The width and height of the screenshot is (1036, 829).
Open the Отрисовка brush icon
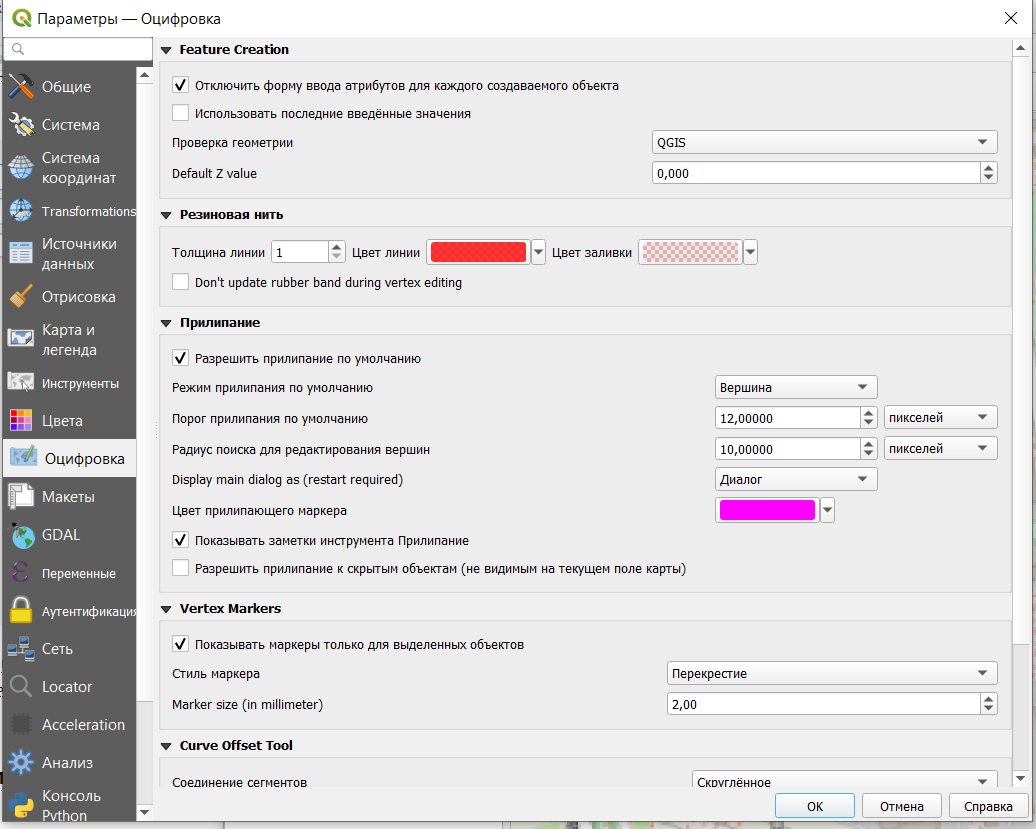click(x=20, y=297)
